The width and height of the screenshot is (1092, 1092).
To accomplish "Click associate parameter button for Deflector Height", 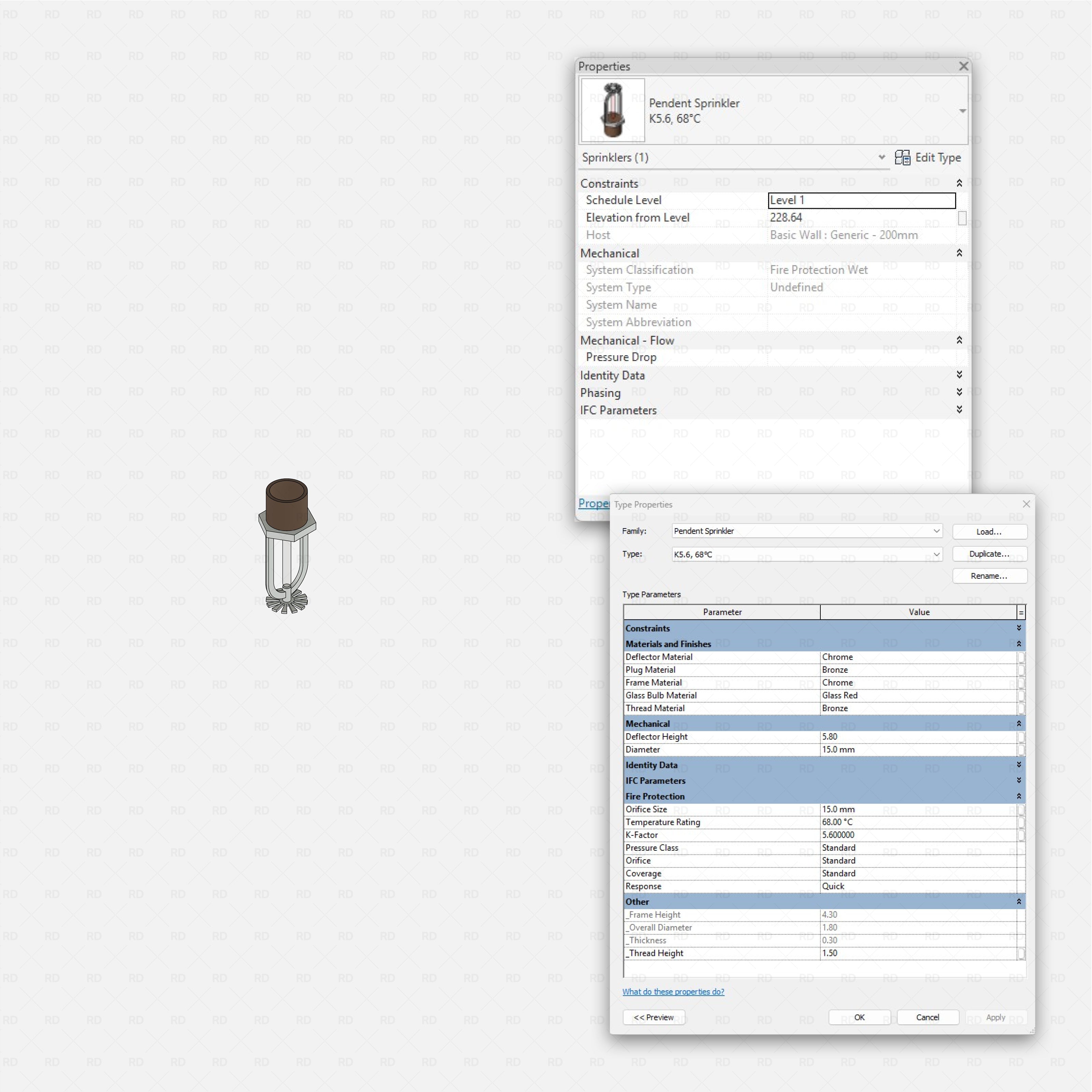I will [x=1021, y=737].
